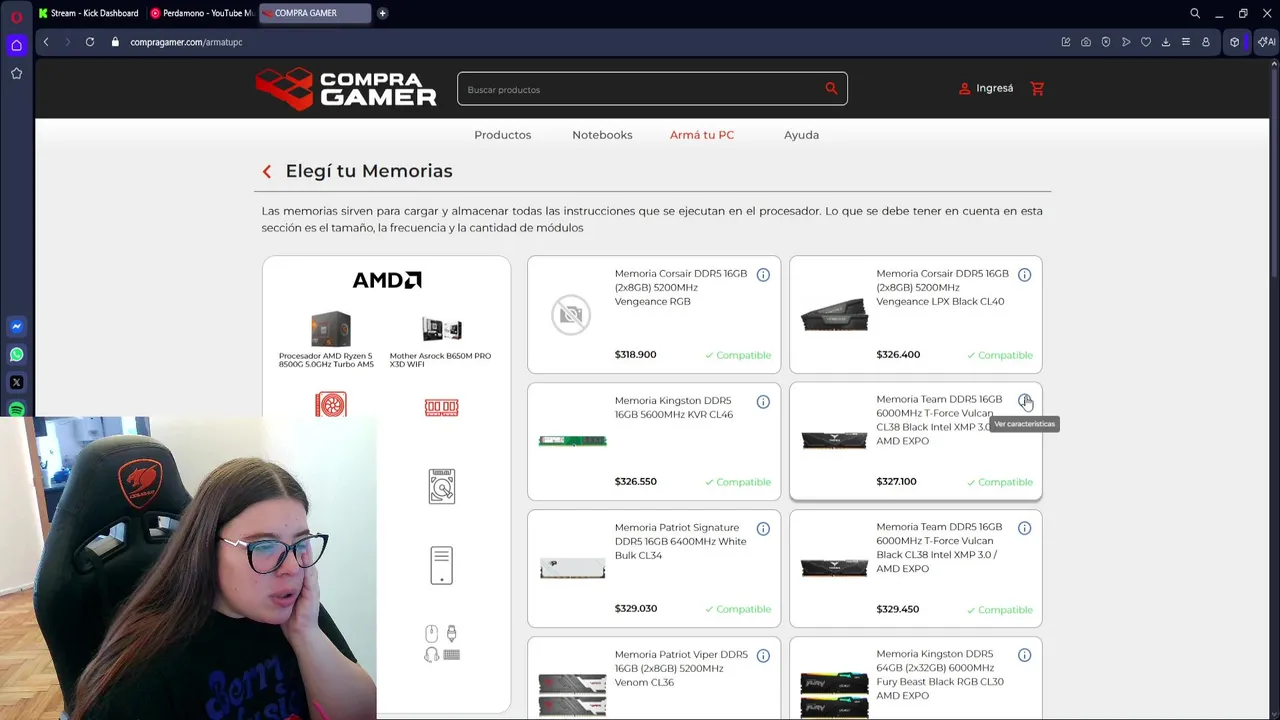
Task: Click the ad blocker shield icon
Action: (1106, 42)
